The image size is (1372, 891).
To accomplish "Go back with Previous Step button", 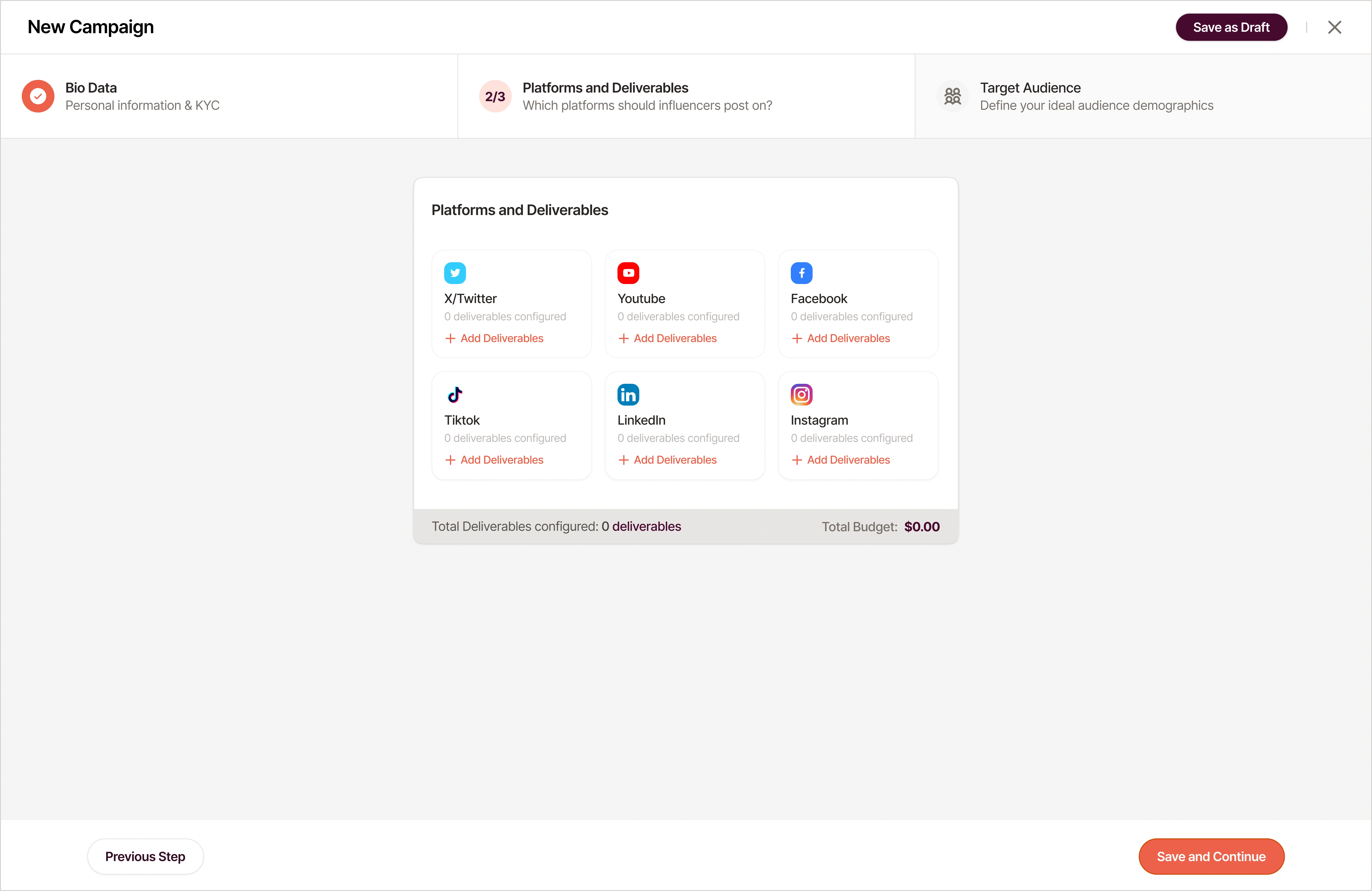I will pos(145,857).
